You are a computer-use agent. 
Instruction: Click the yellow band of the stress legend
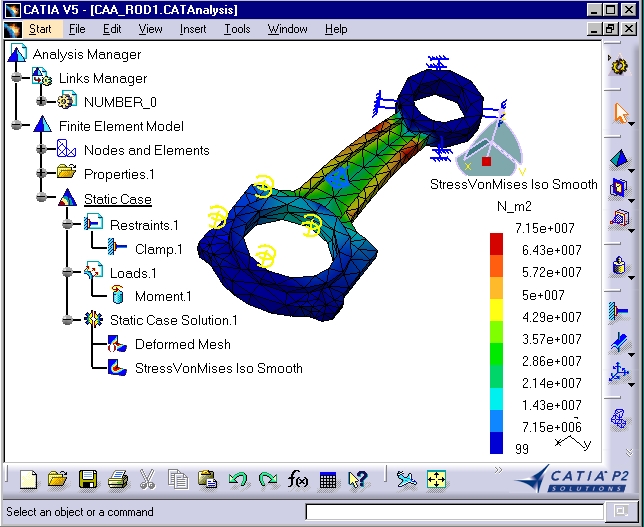[496, 310]
